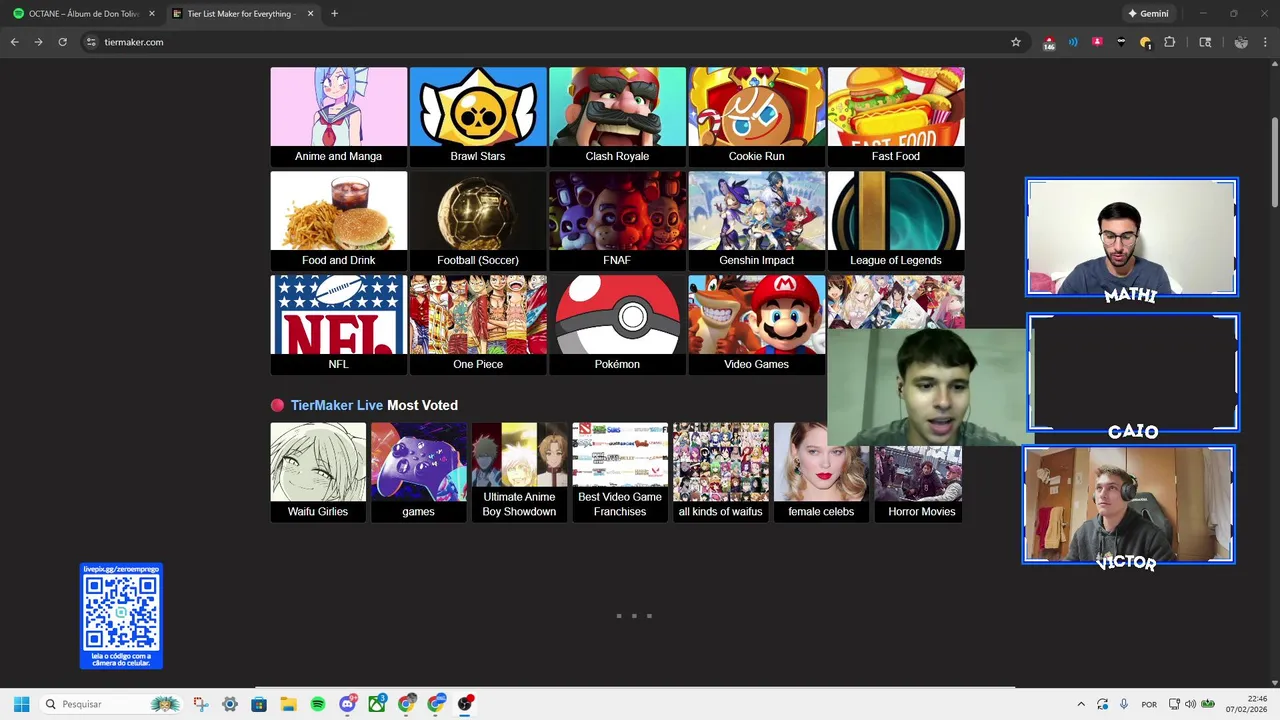Open Spotify from taskbar

click(x=318, y=704)
